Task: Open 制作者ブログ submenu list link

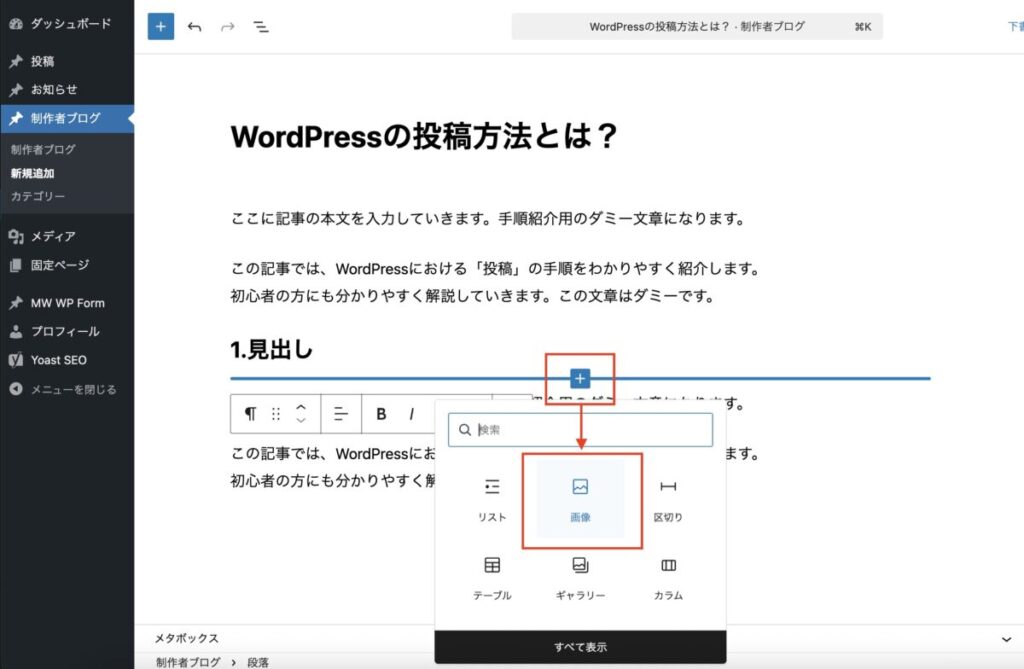Action: coord(43,149)
